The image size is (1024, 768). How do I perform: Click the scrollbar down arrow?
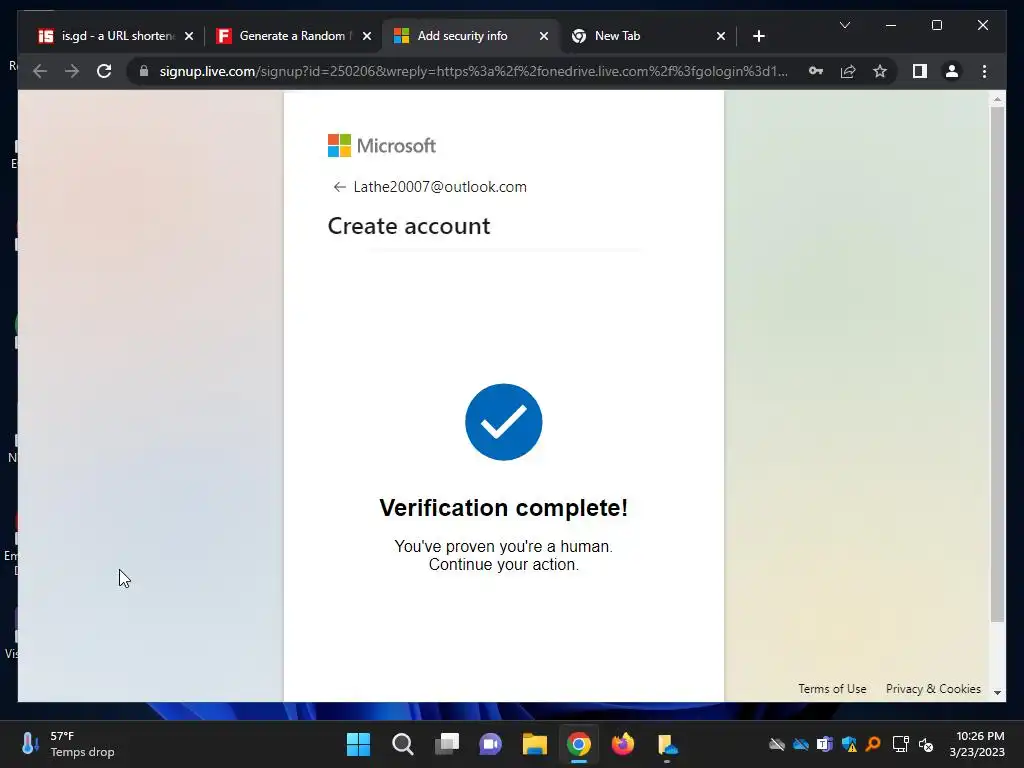(x=997, y=692)
